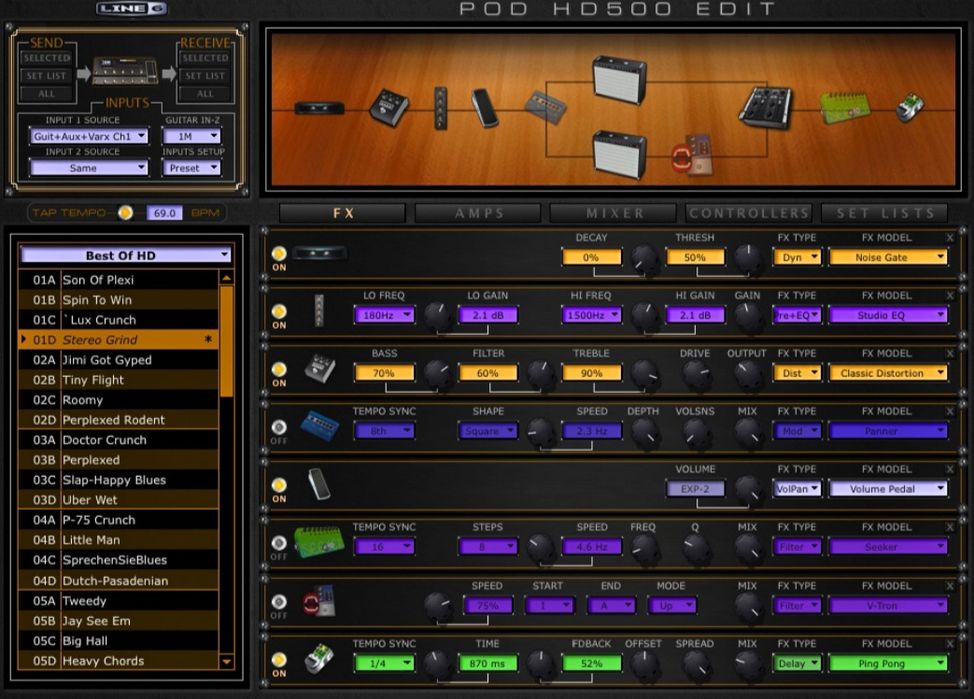Screen dimensions: 974x699
Task: Select preset 01A Son Of Plexi
Action: 118,280
